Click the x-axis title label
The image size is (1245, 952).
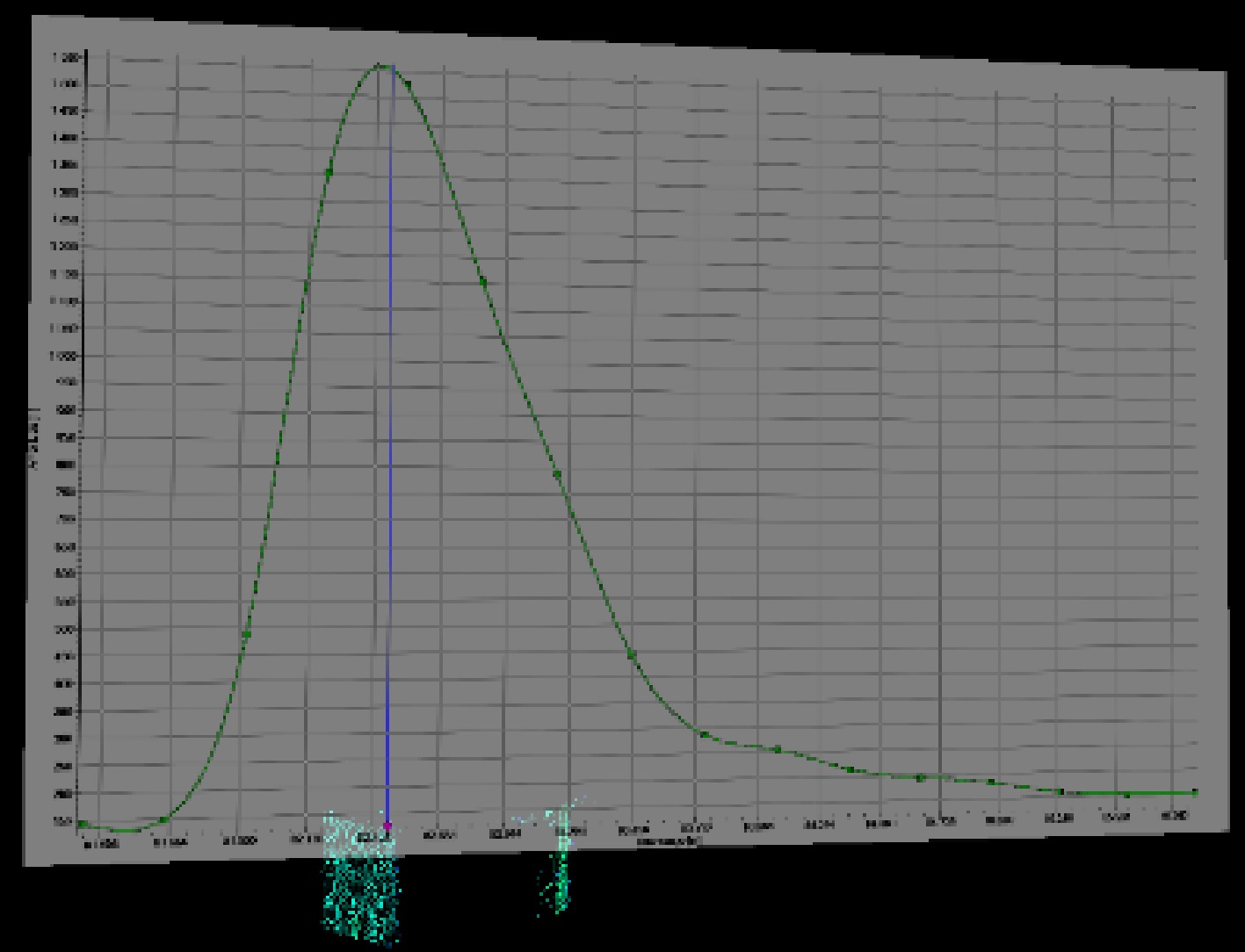(668, 840)
